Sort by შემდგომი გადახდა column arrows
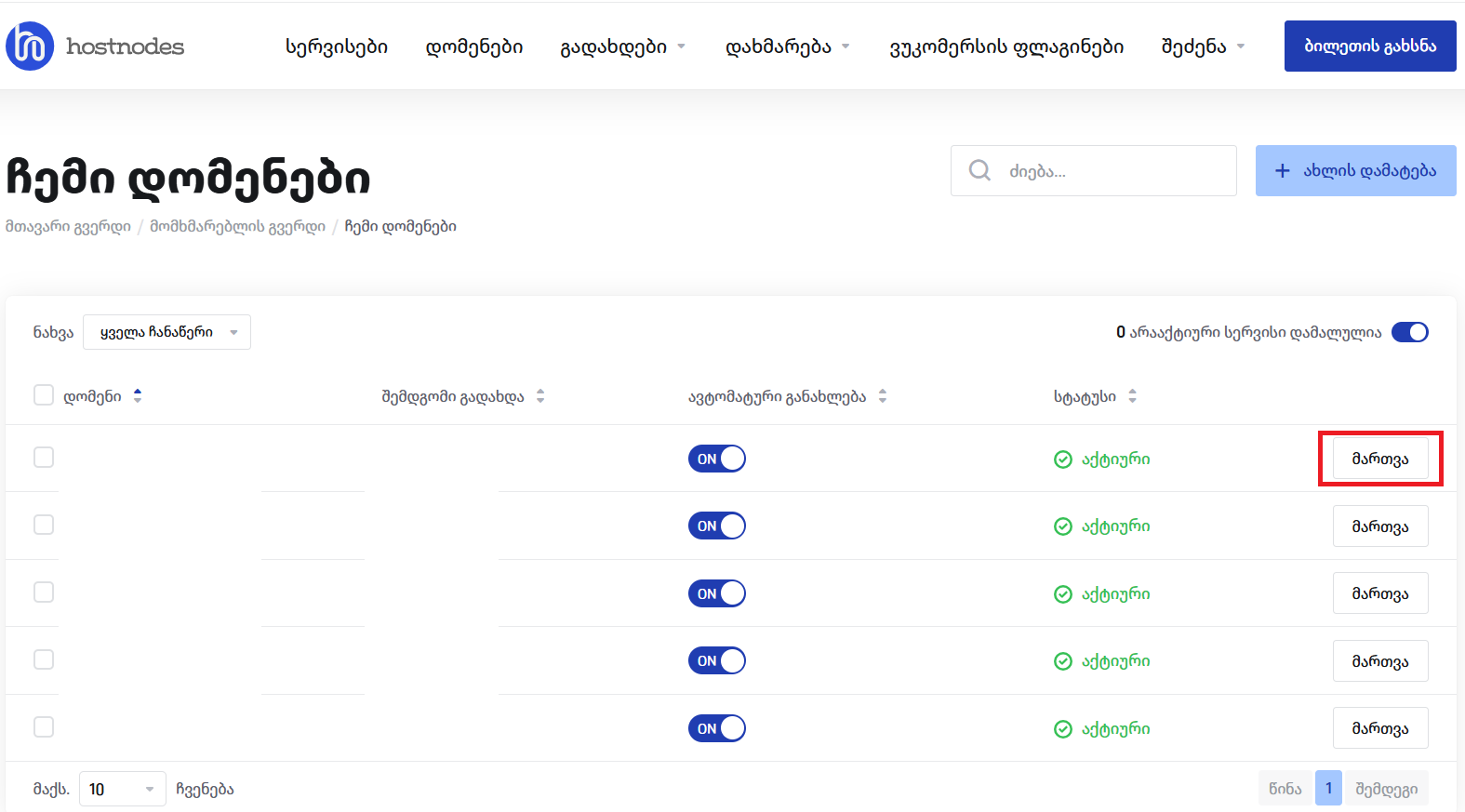 [x=540, y=396]
